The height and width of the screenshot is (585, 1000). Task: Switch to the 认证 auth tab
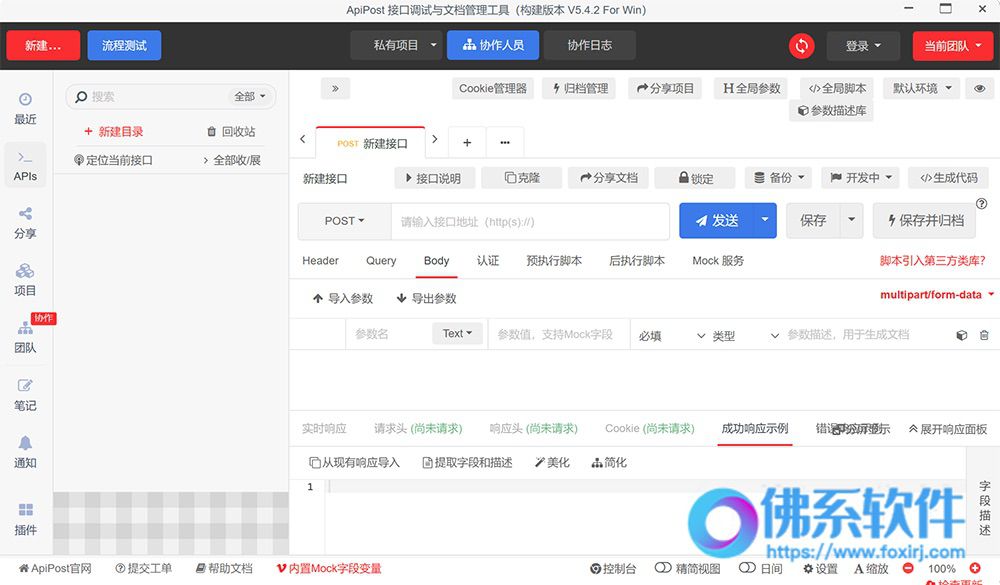click(488, 260)
